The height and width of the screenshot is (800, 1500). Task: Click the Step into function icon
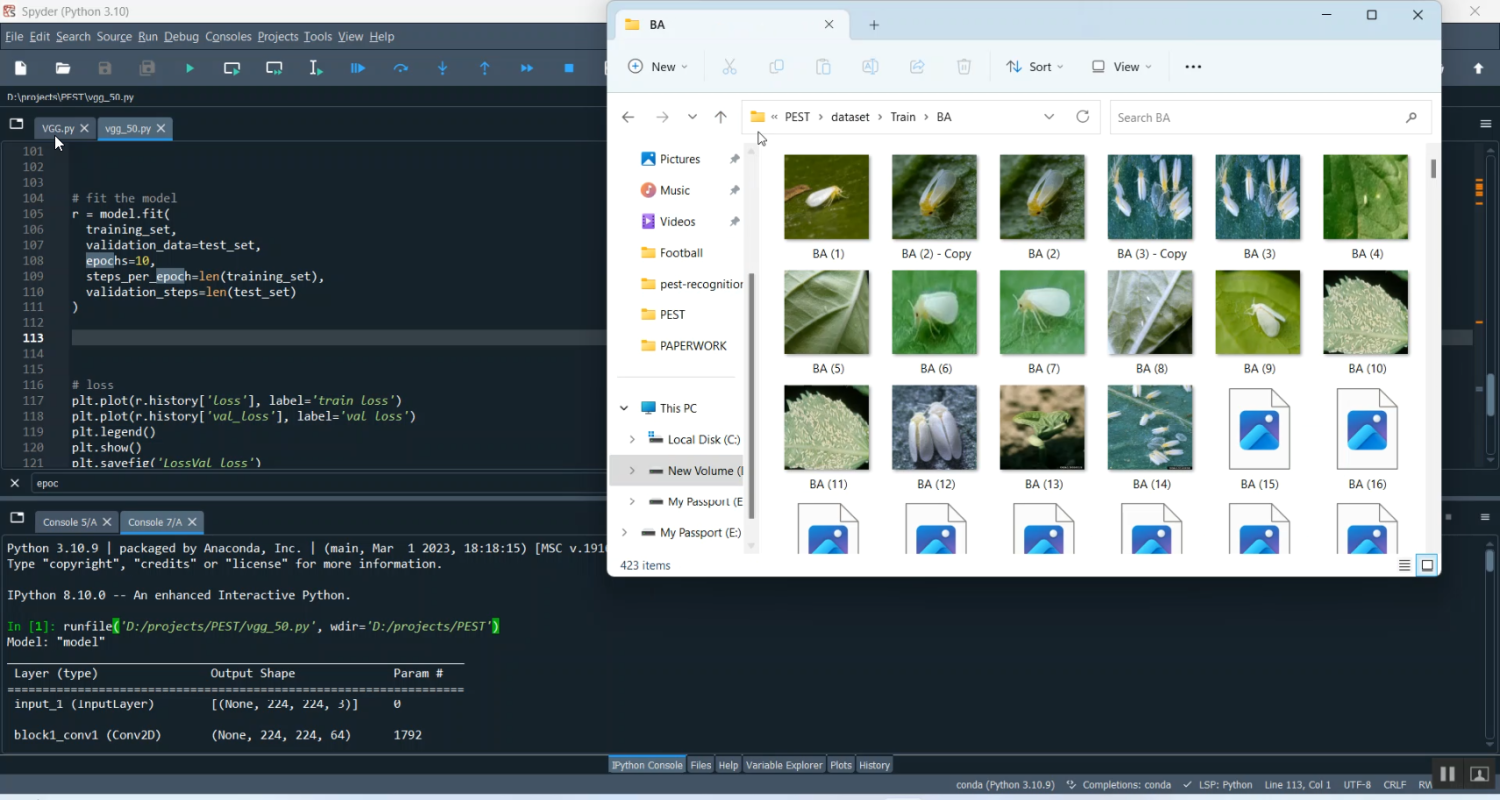click(443, 68)
